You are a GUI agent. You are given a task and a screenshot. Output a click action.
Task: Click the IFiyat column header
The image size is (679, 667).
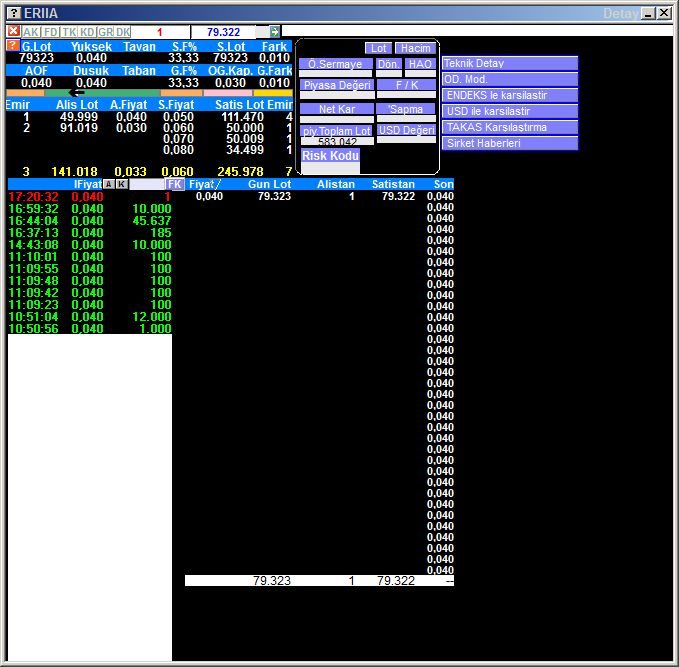pos(88,184)
